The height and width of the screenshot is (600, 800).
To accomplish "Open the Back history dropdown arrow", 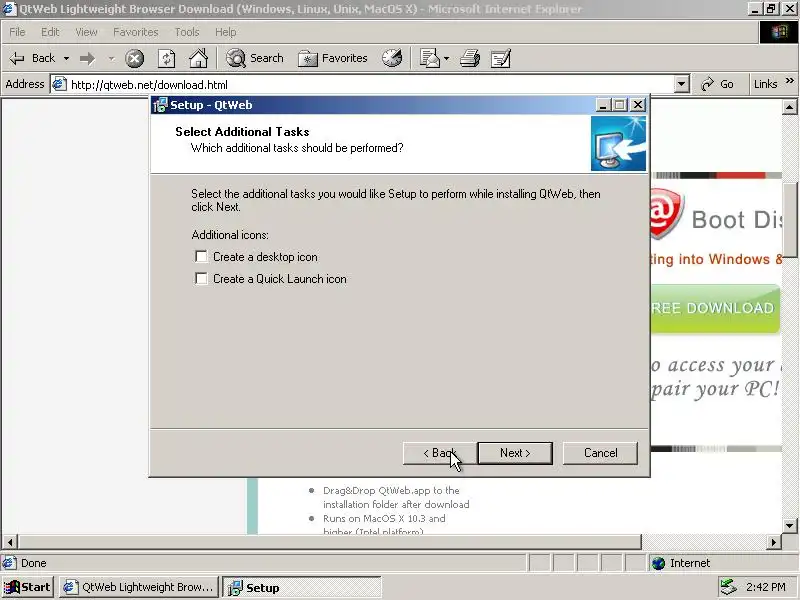I will tap(66, 59).
